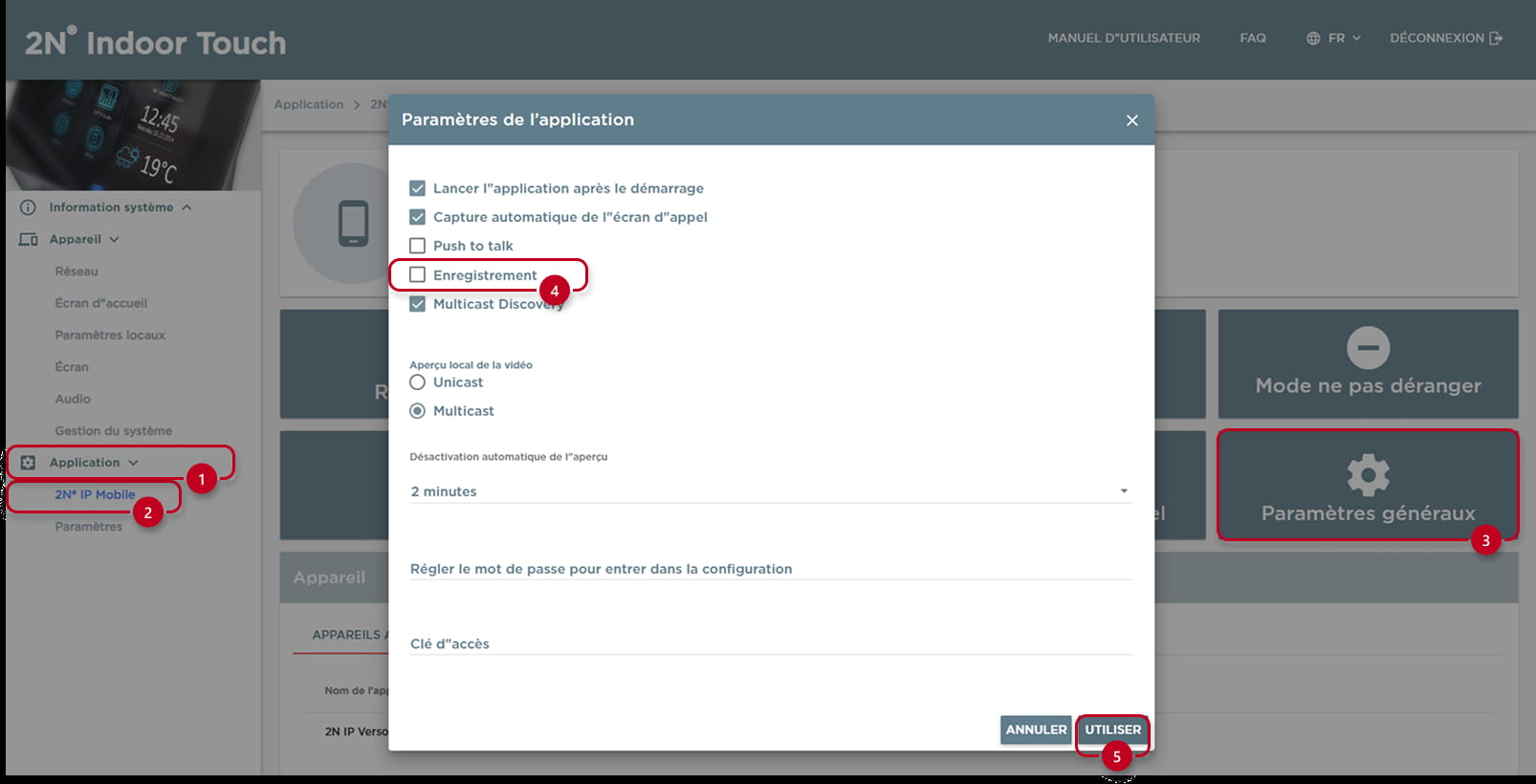This screenshot has height=784, width=1536.
Task: Click the Paramètres généraux tile
Action: click(x=1368, y=486)
